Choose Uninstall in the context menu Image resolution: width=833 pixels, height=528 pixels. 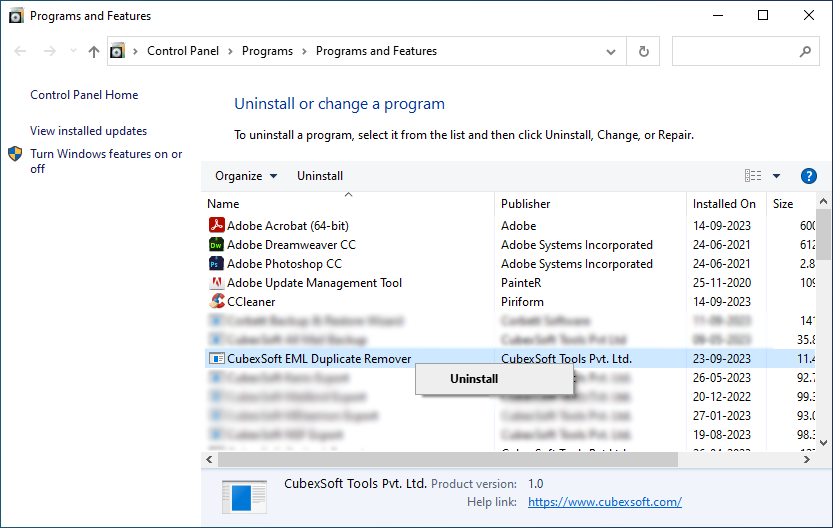pyautogui.click(x=474, y=379)
